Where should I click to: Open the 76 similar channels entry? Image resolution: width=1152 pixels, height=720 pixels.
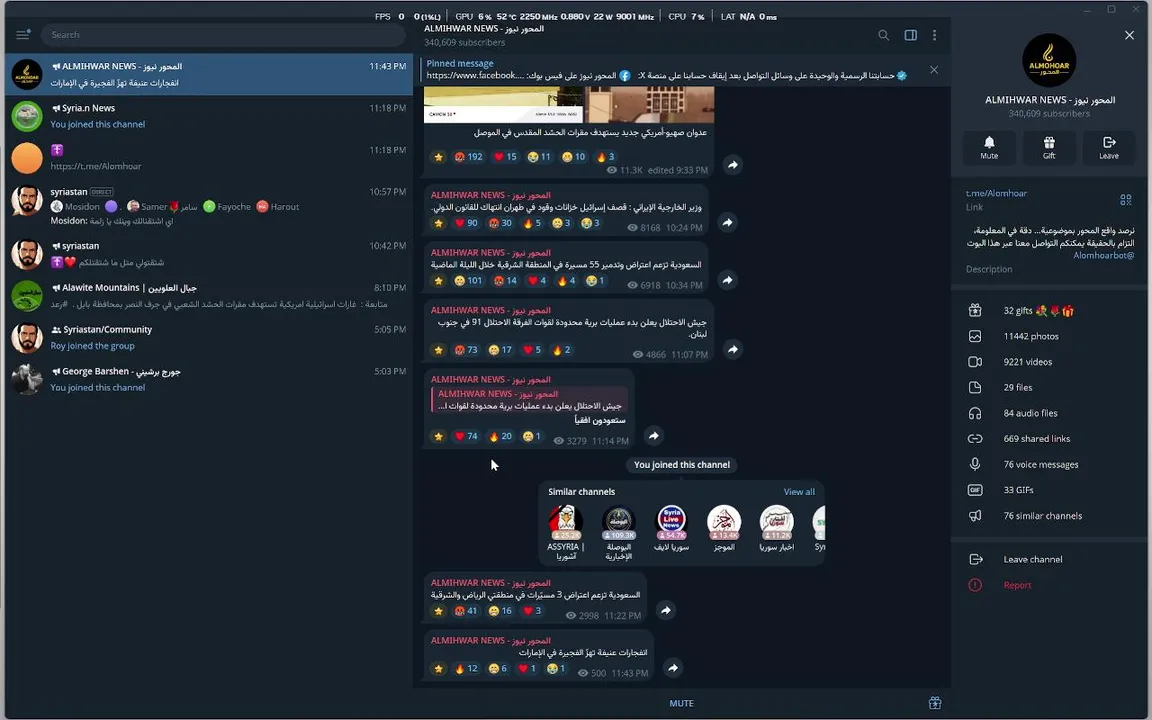point(1049,516)
